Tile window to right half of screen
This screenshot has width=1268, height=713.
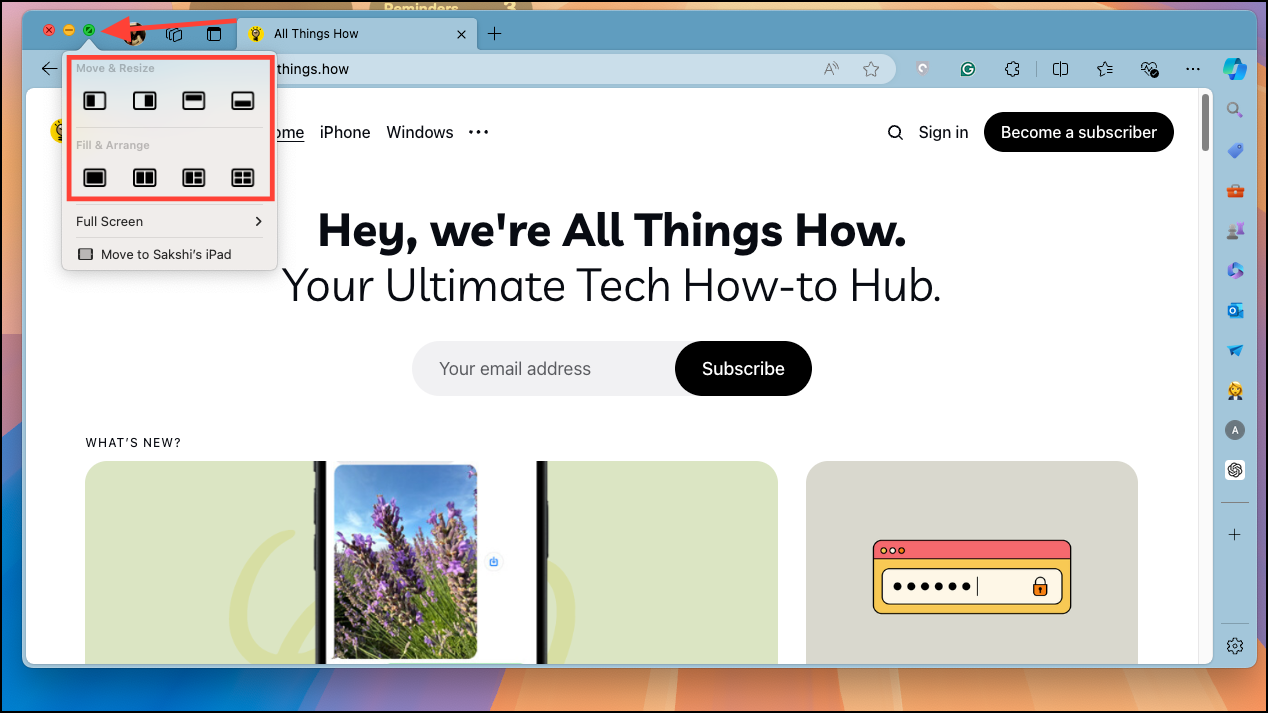pyautogui.click(x=145, y=100)
